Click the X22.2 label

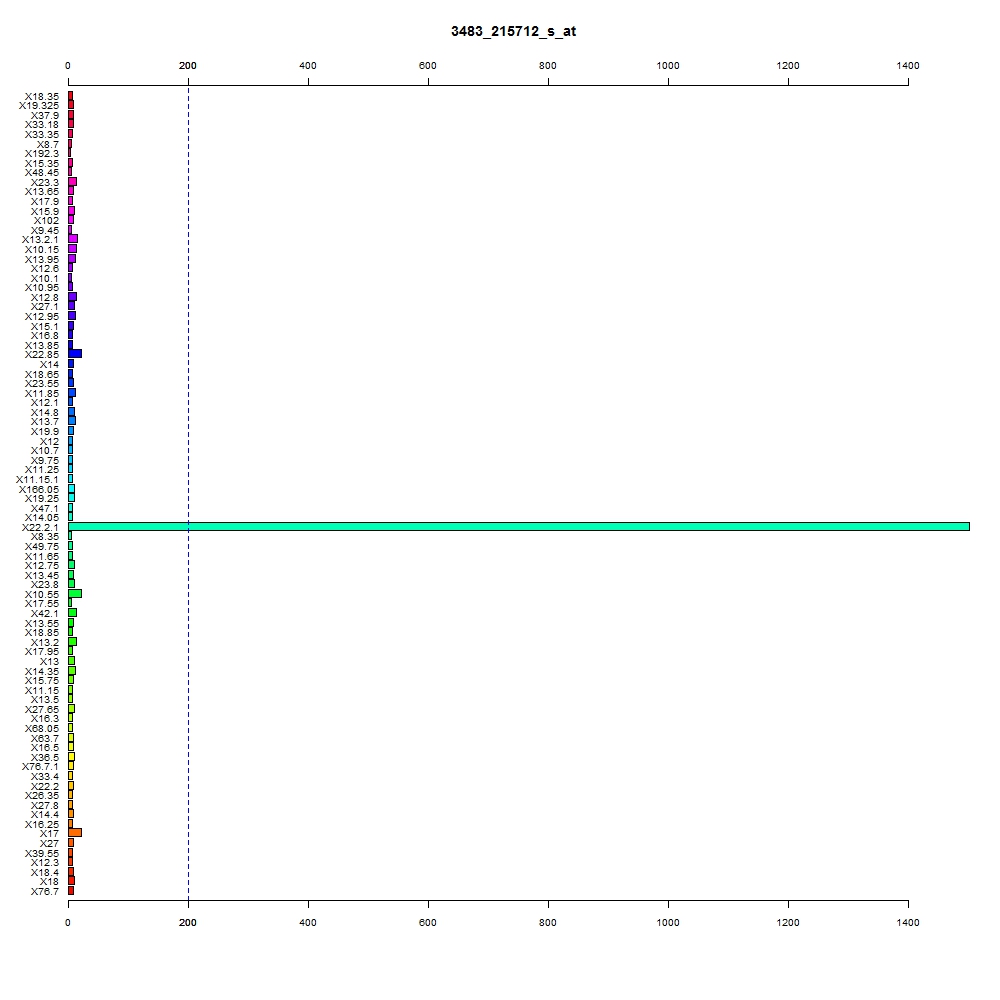[45, 786]
